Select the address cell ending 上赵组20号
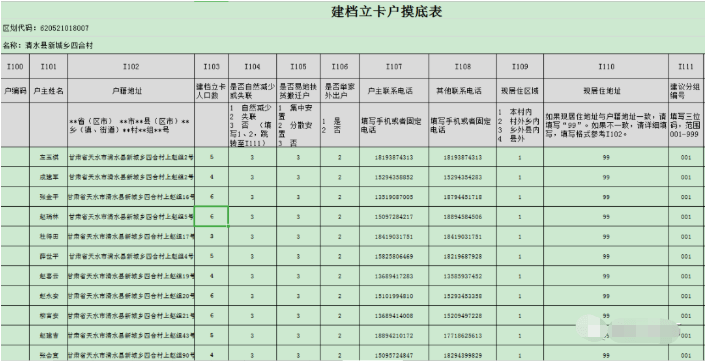This screenshot has height=363, width=706. click(x=131, y=295)
